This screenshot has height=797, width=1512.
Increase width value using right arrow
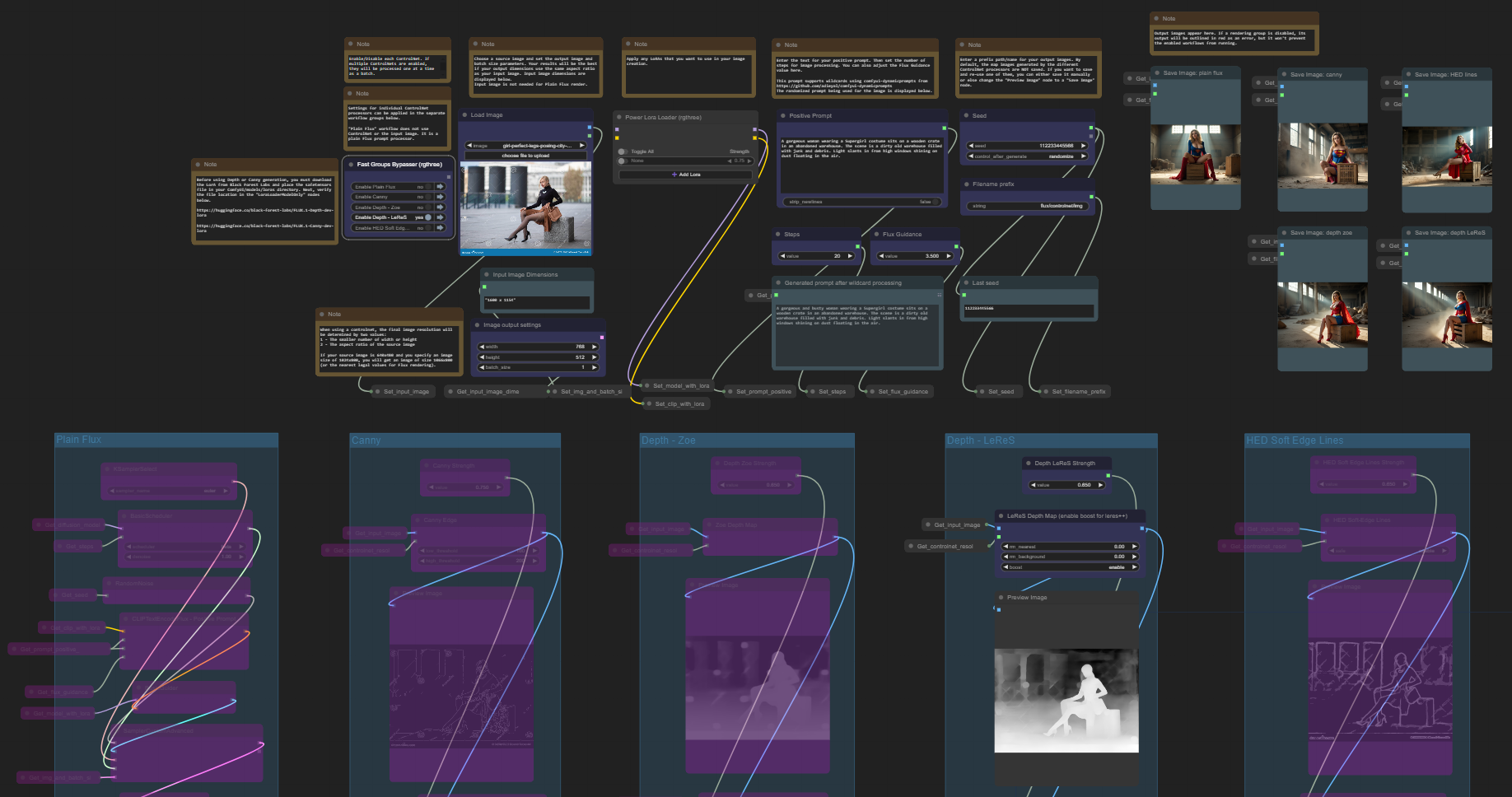click(x=594, y=347)
